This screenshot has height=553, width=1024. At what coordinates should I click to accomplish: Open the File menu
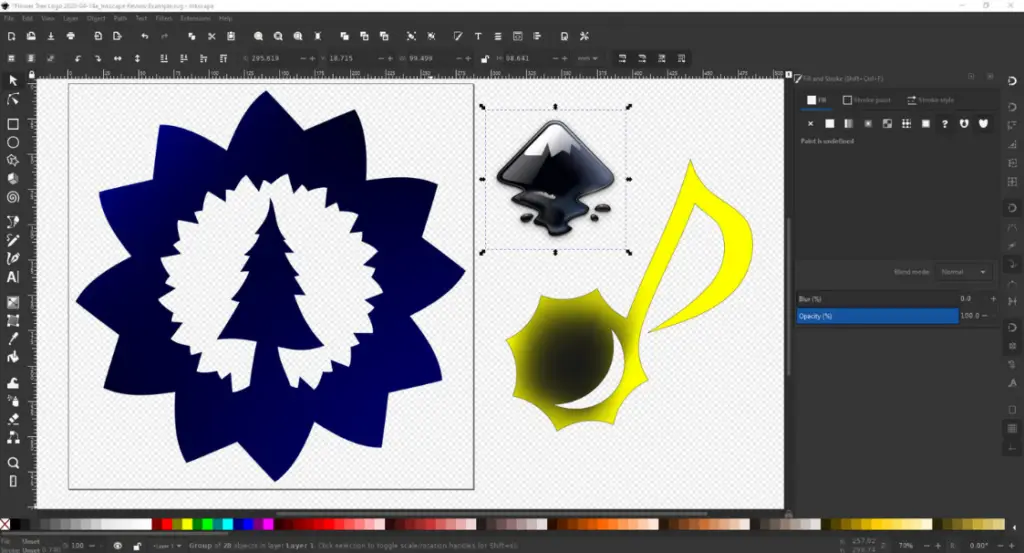(x=8, y=18)
